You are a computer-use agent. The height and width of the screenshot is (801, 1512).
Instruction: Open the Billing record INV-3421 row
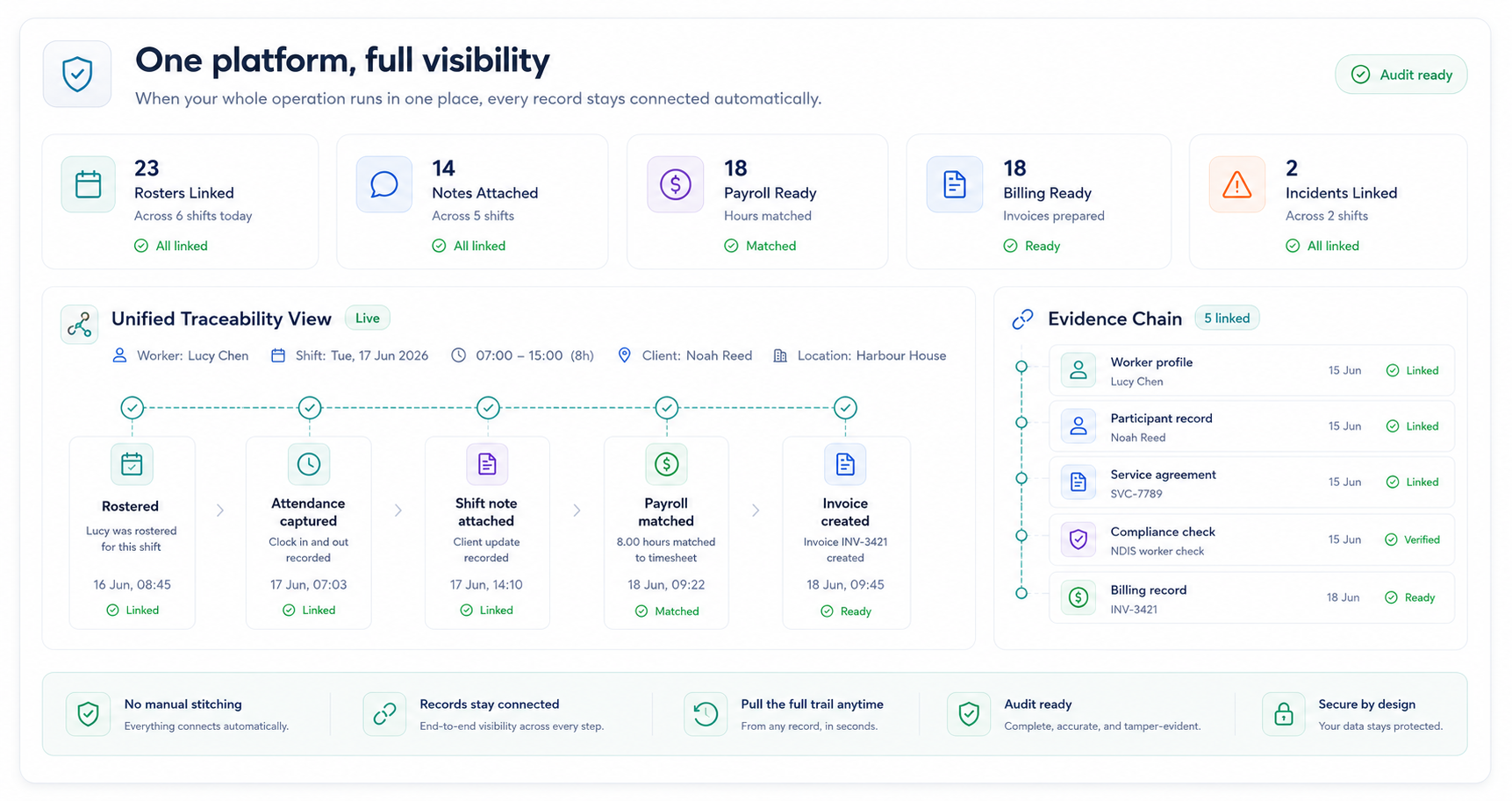[1251, 597]
